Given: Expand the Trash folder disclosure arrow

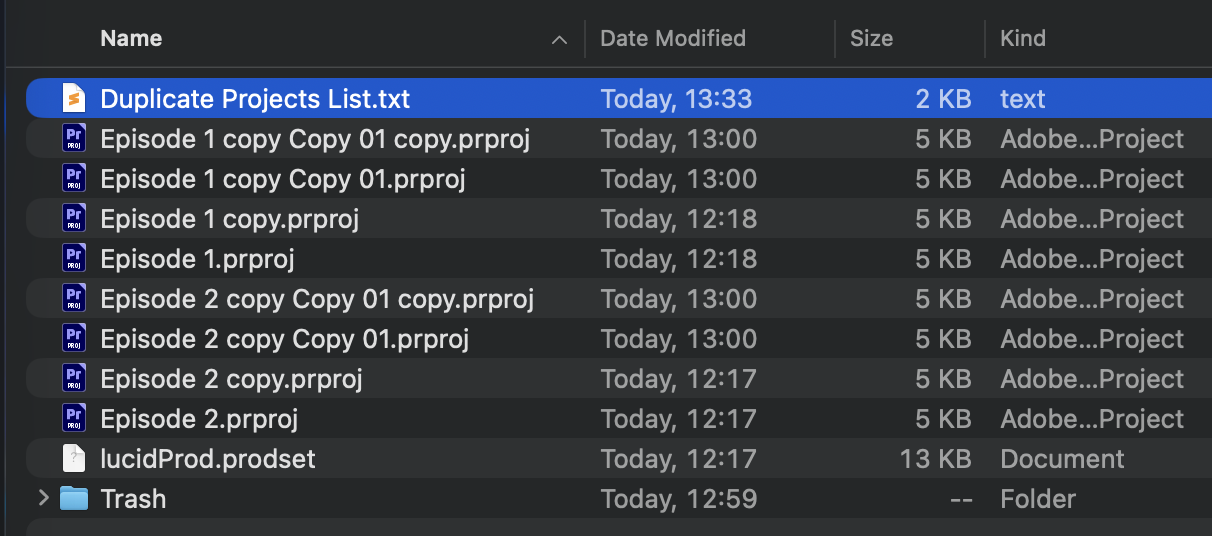Looking at the screenshot, I should coord(43,498).
